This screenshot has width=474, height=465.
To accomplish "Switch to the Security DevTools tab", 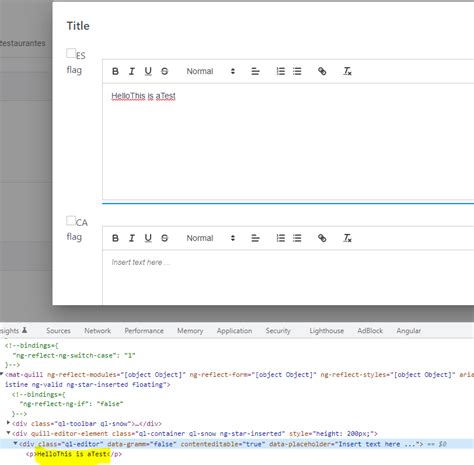I will (278, 331).
